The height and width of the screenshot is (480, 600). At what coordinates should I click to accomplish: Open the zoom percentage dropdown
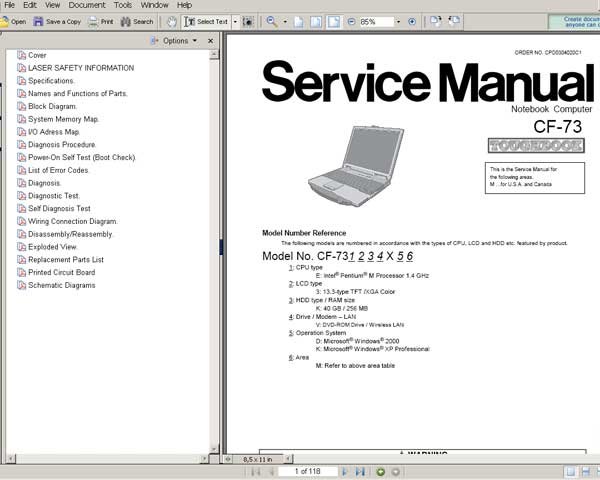tap(398, 22)
